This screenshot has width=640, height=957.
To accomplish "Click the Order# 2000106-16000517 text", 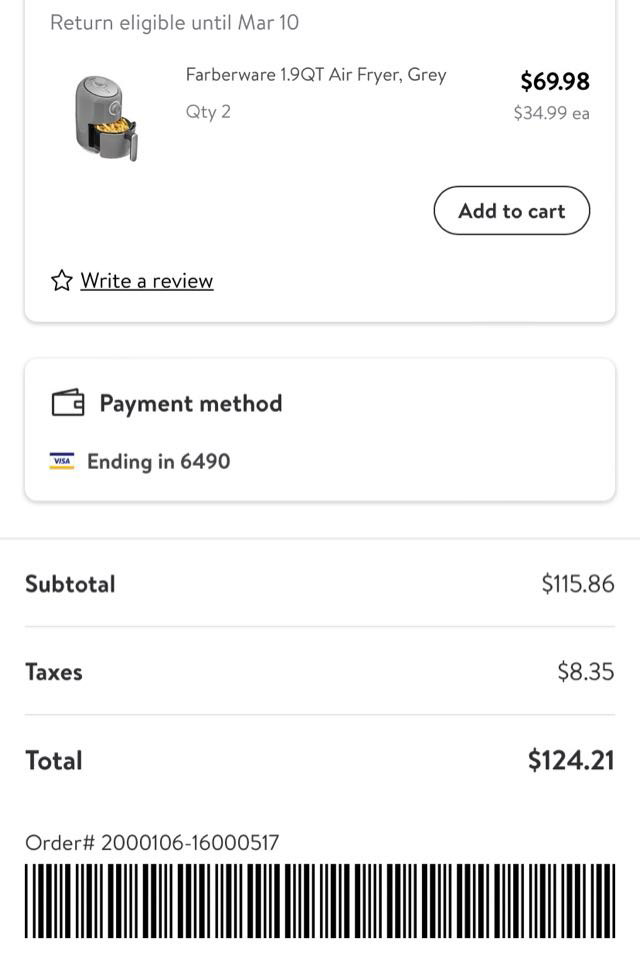I will [x=152, y=843].
